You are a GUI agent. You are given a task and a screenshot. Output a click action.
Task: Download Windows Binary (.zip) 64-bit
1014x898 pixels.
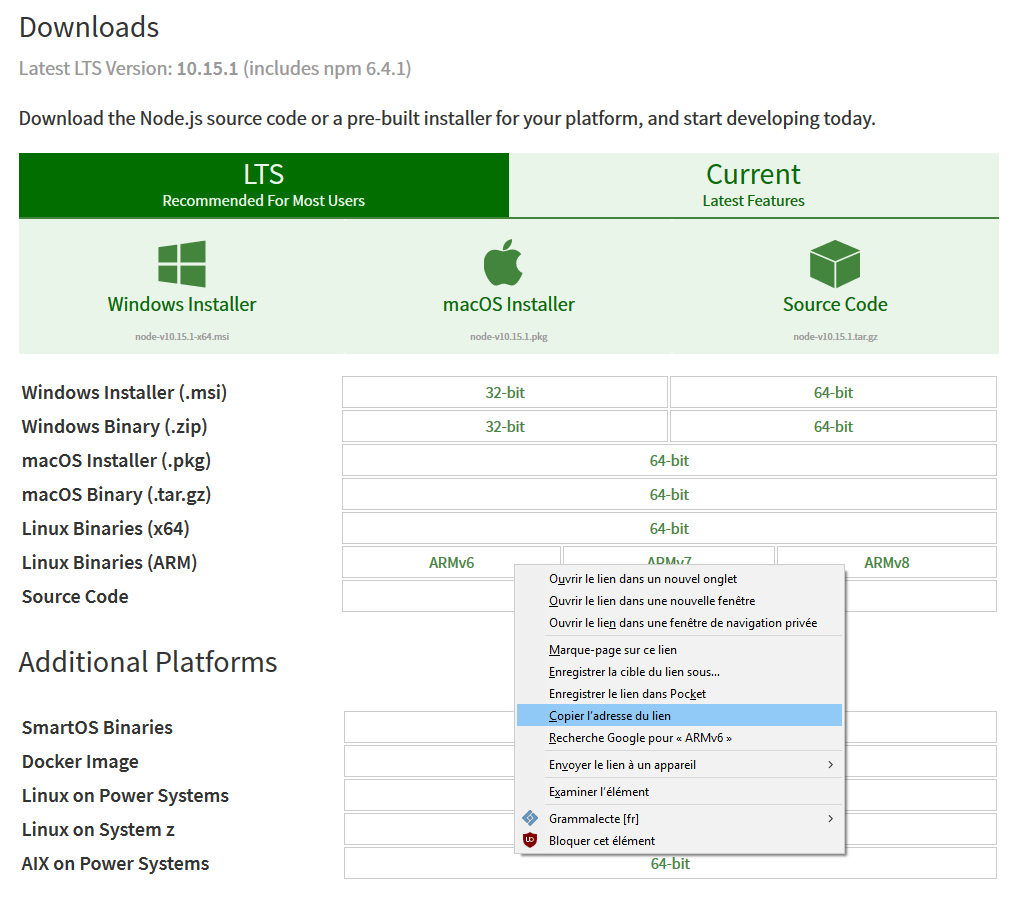[x=833, y=427]
